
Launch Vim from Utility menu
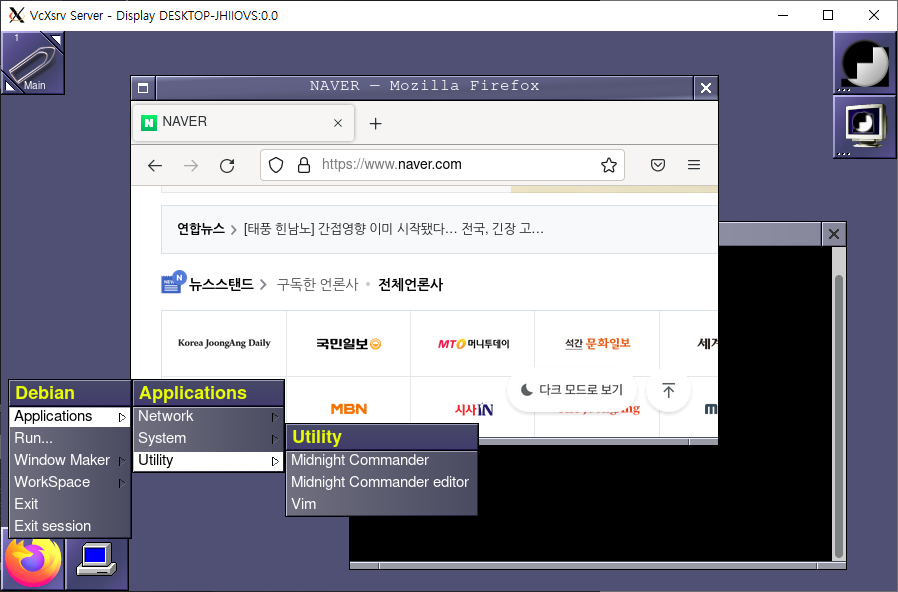[381, 504]
